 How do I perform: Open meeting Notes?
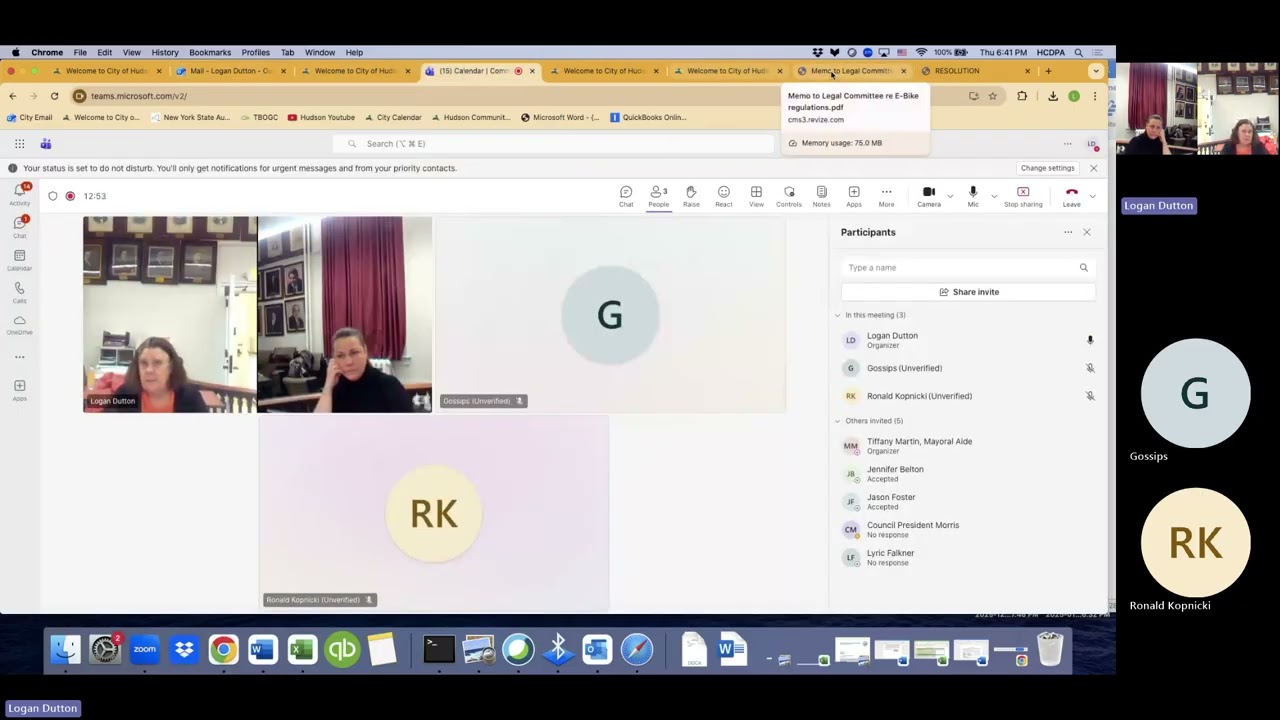pos(821,196)
